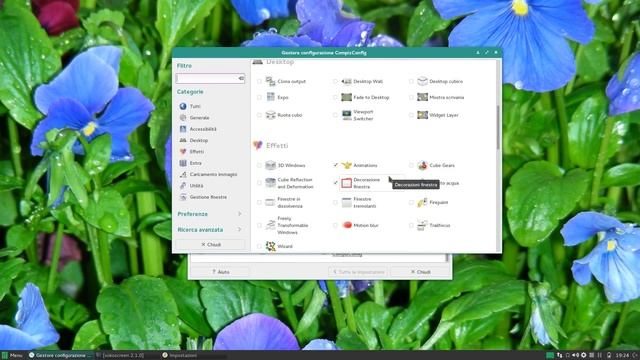Screen dimensions: 640x360
Task: Enable the Clona output checkbox
Action: tap(259, 82)
